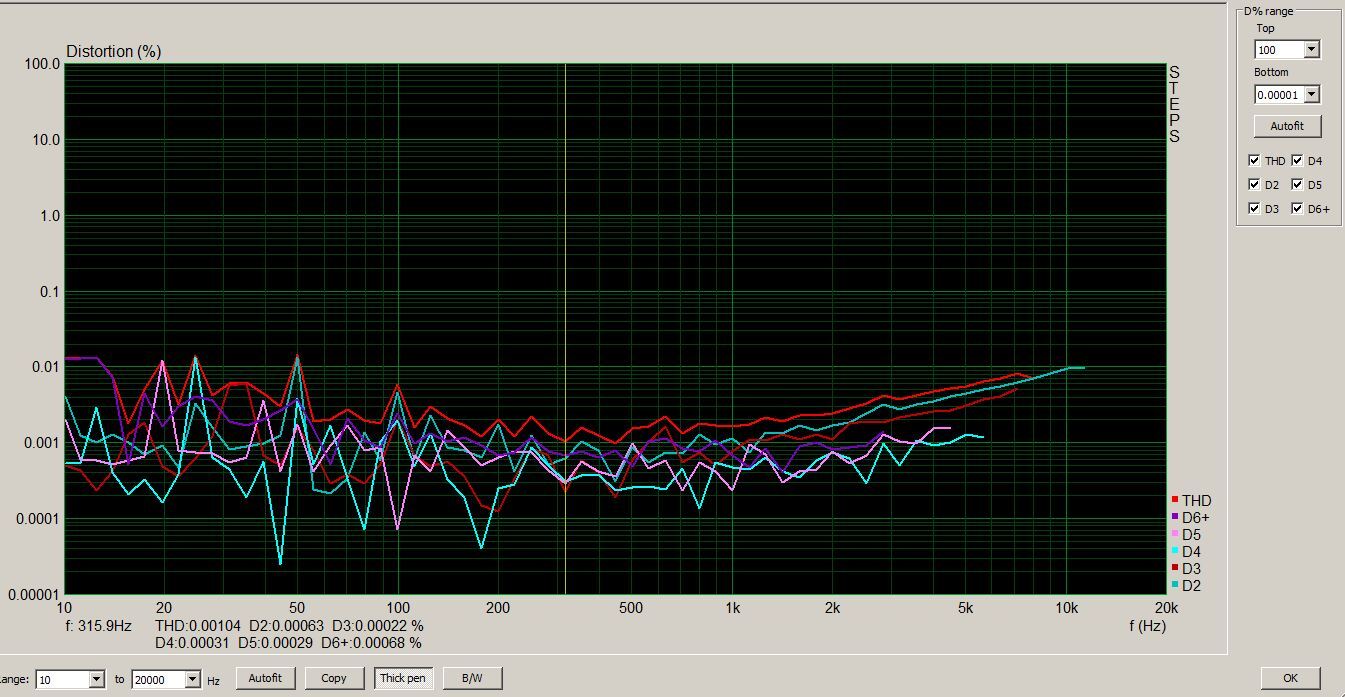Toggle the Thick pen button
Screen dimensions: 1345x697
(403, 678)
